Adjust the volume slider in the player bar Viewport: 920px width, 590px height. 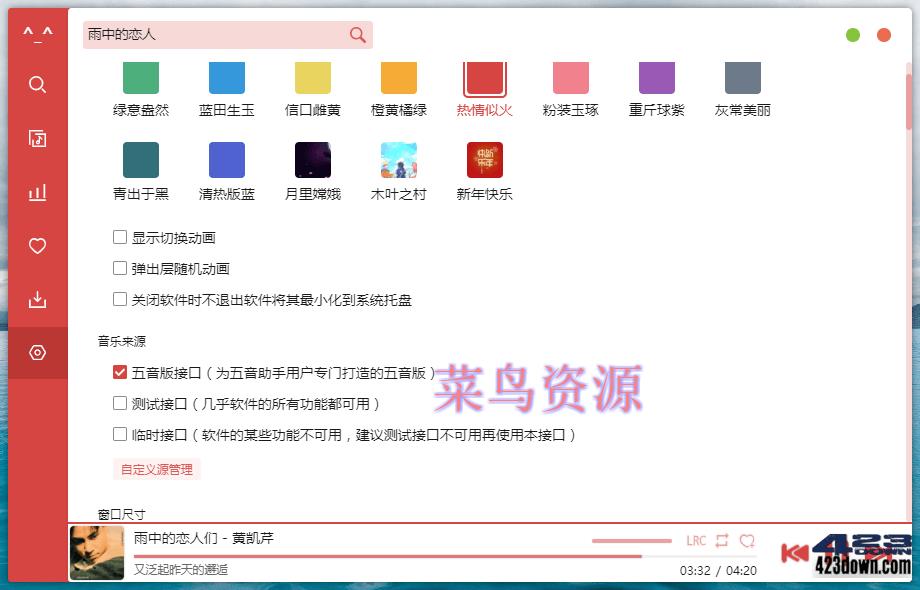[630, 539]
